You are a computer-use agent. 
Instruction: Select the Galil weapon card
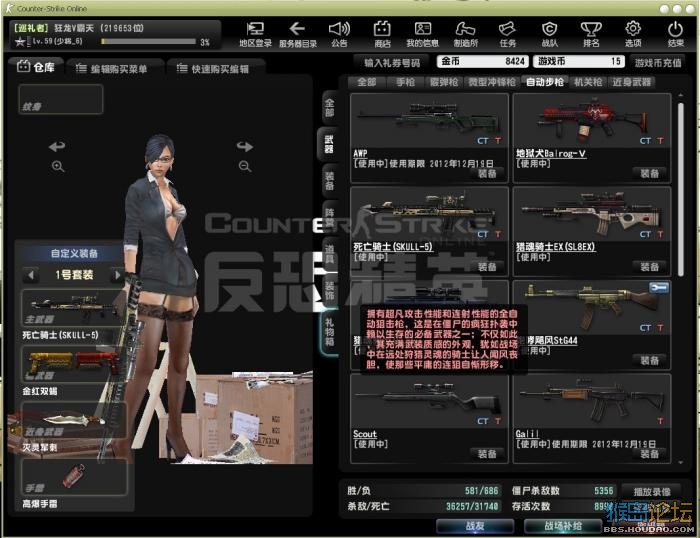point(592,419)
